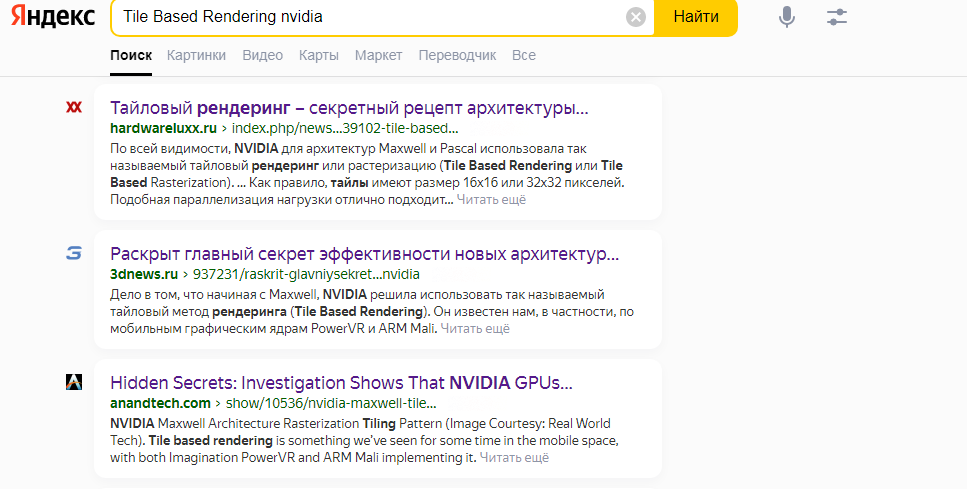Expand 3dnews snippet via Читать ещё

tap(475, 328)
